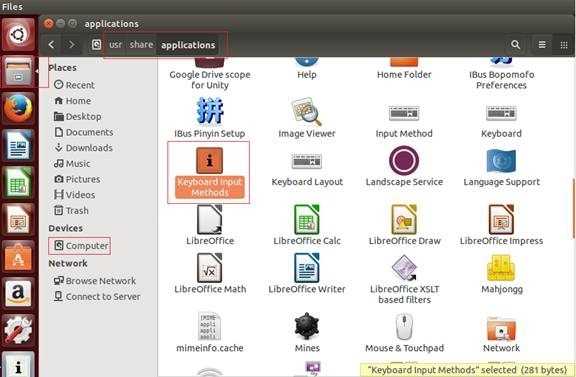Image resolution: width=576 pixels, height=377 pixels.
Task: Click the usr path bar segment
Action: tap(115, 45)
